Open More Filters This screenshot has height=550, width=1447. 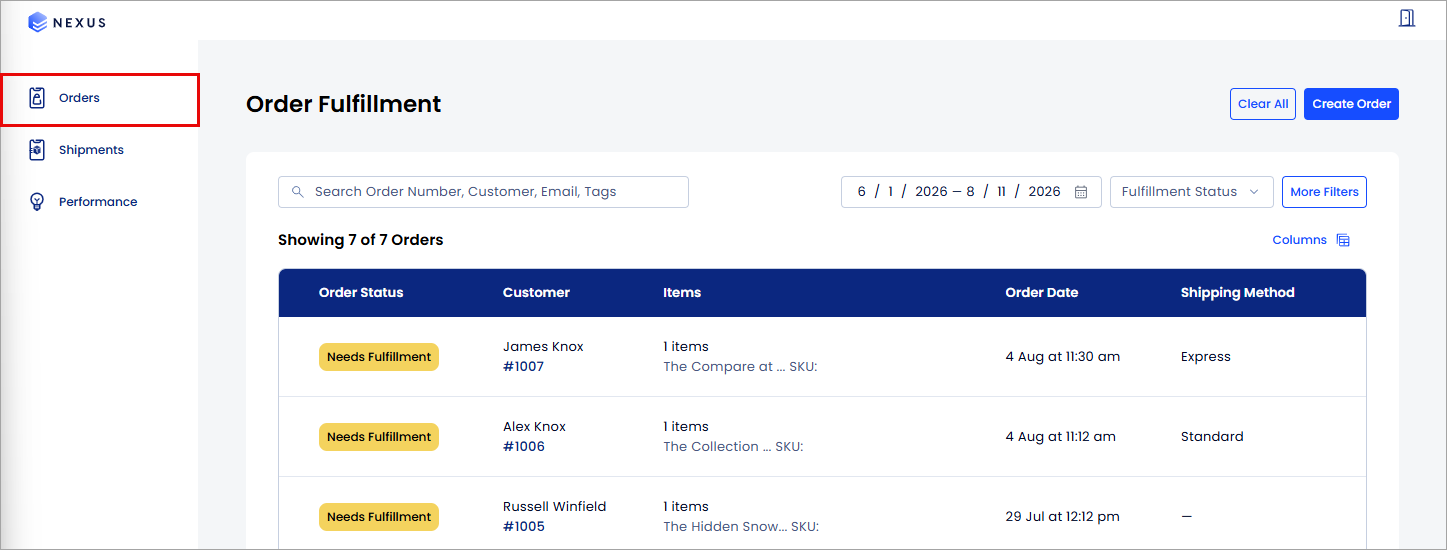click(x=1324, y=192)
